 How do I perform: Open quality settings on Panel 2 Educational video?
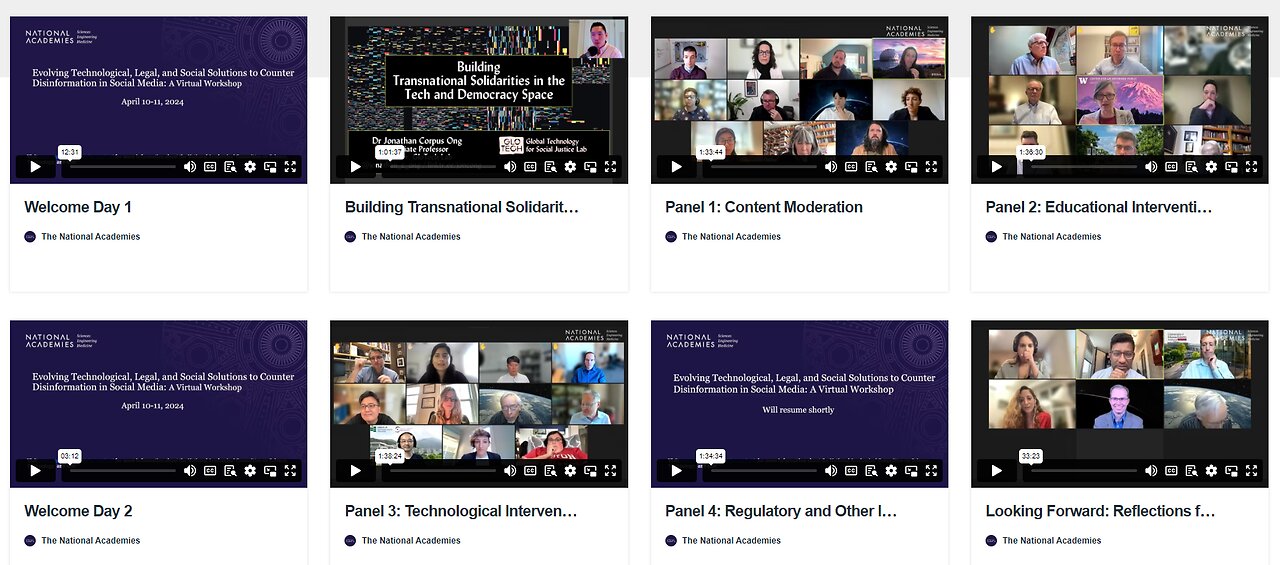click(x=1211, y=167)
